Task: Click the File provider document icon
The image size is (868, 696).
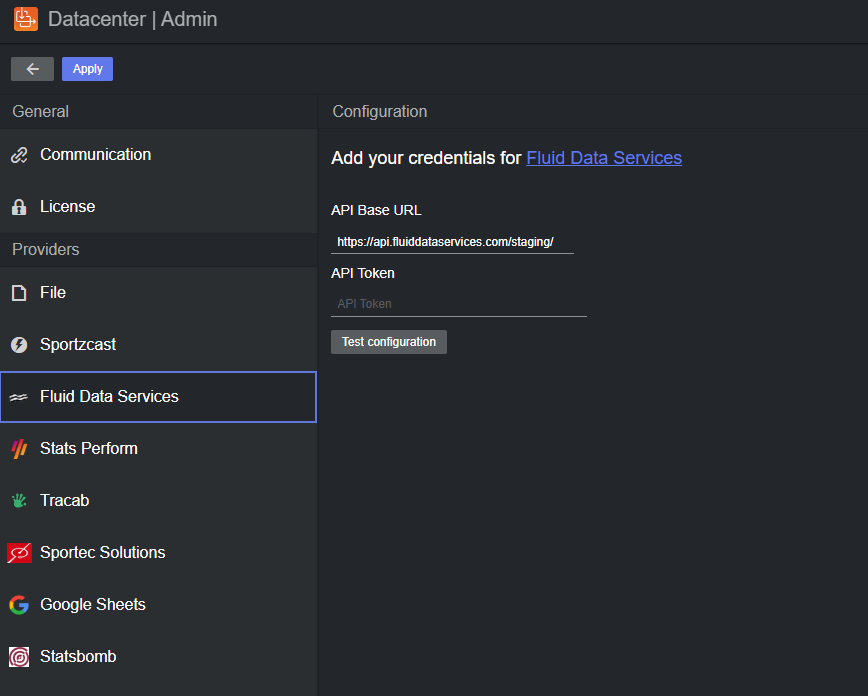Action: [x=19, y=293]
